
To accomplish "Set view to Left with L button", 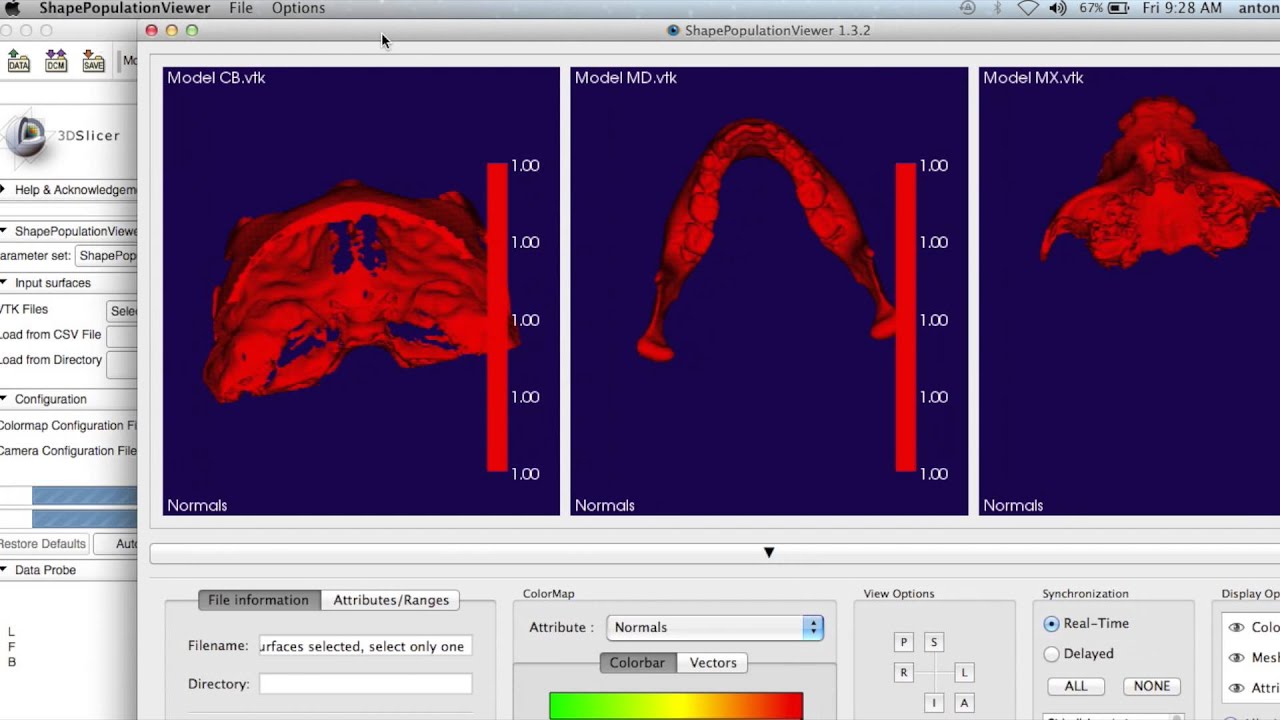I will 964,673.
